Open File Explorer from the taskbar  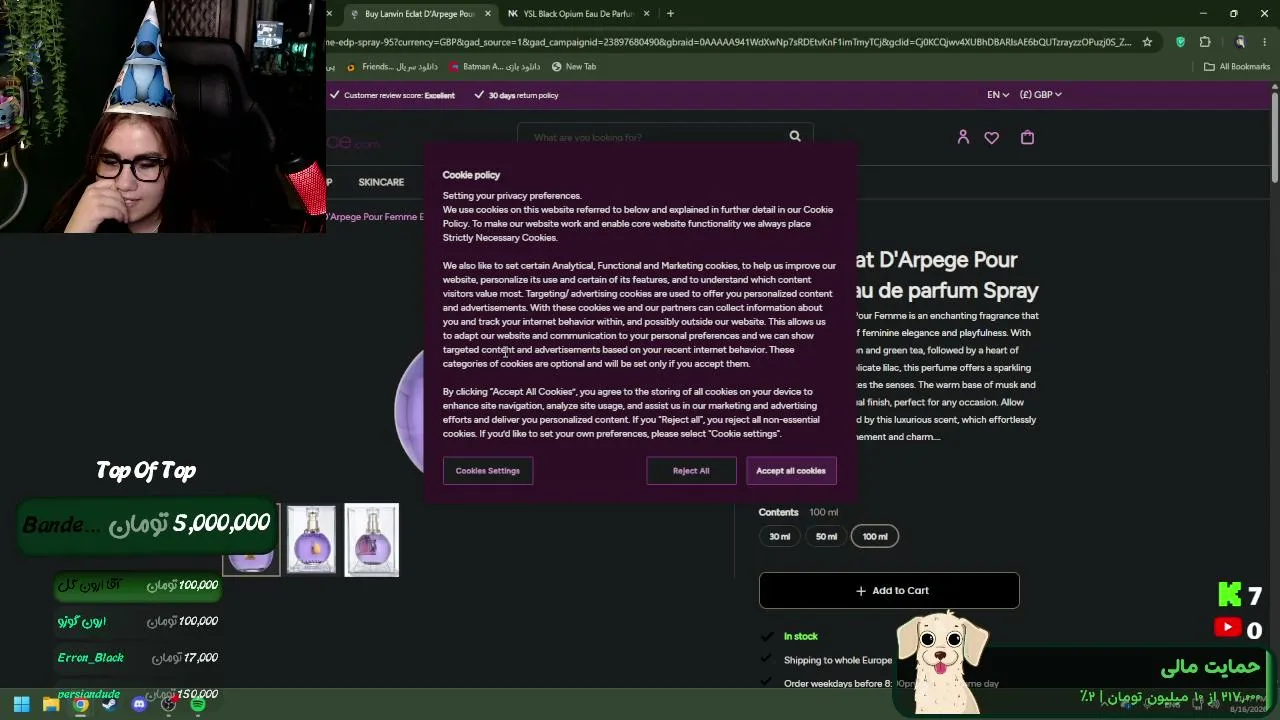tap(51, 705)
